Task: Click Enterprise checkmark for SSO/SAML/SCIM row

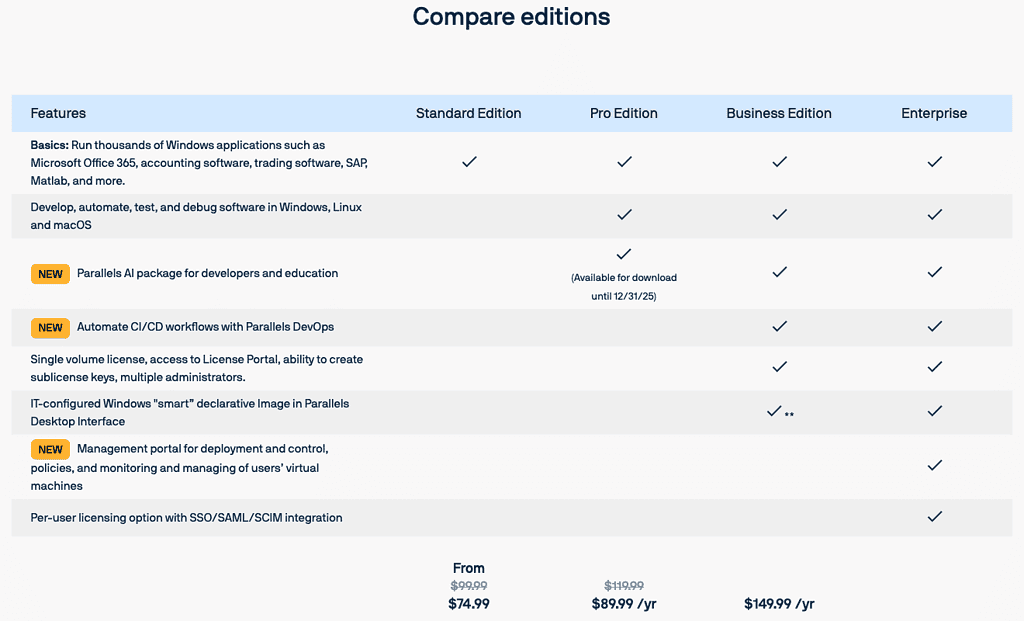Action: click(934, 517)
